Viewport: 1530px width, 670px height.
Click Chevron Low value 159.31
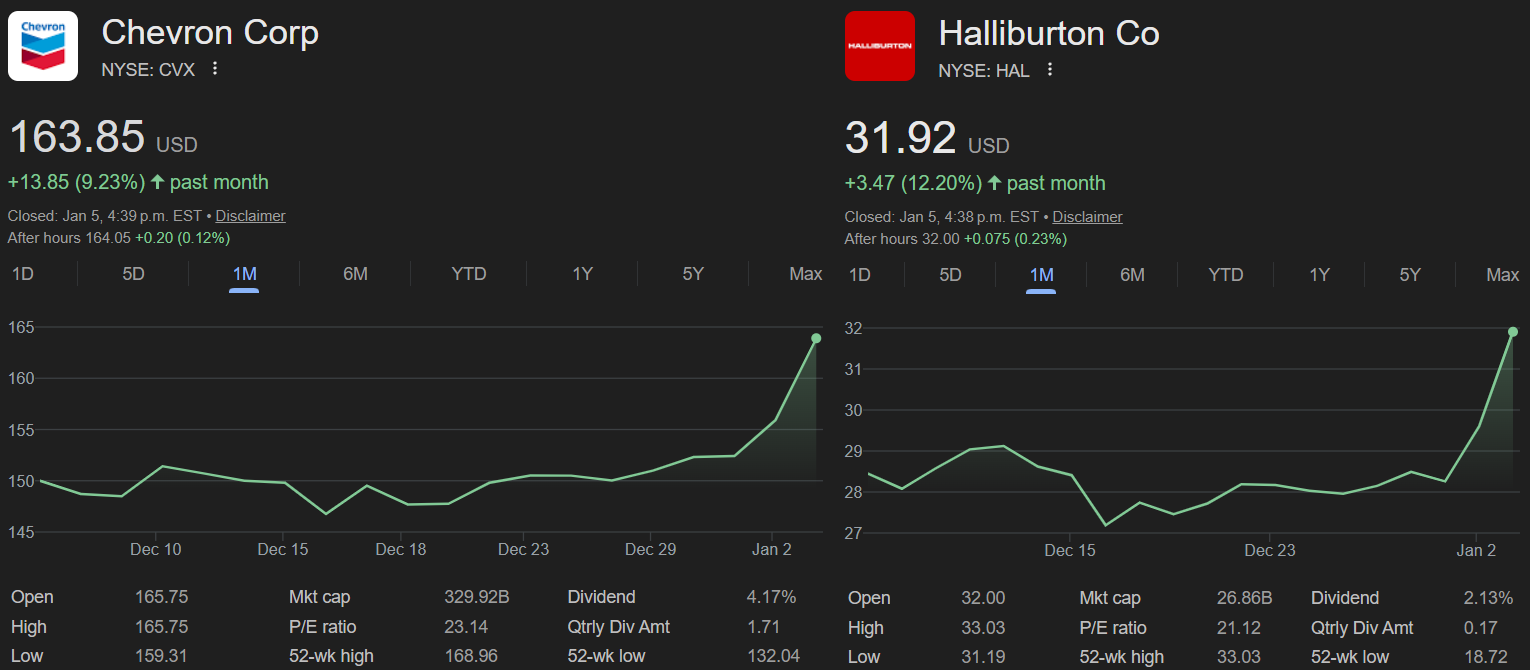[162, 656]
